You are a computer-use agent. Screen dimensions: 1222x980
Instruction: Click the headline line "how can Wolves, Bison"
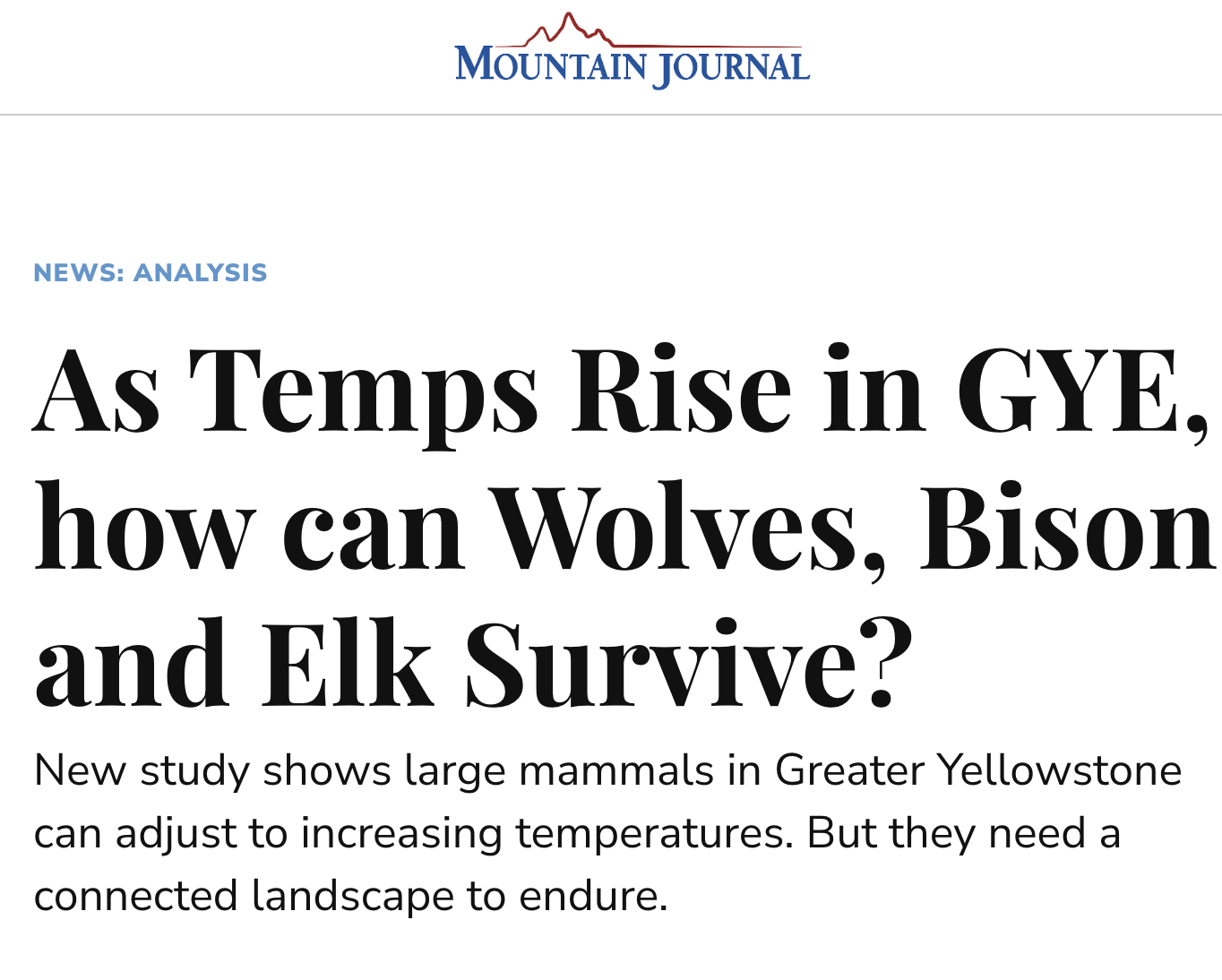[625, 529]
